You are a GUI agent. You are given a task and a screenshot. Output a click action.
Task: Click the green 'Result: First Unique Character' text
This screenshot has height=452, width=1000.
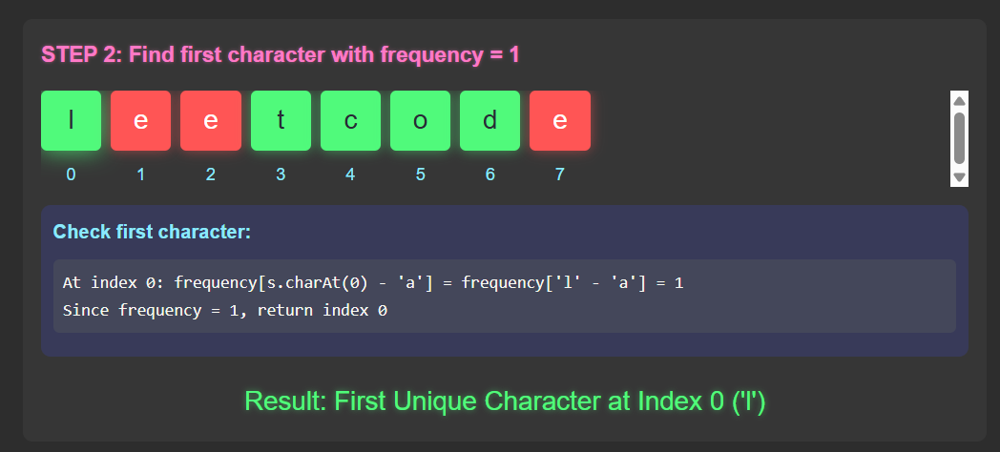coord(505,402)
